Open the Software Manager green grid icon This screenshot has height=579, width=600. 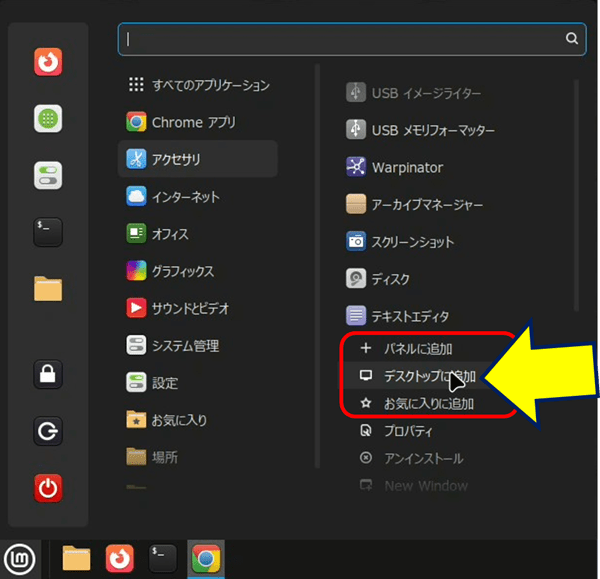(x=48, y=119)
